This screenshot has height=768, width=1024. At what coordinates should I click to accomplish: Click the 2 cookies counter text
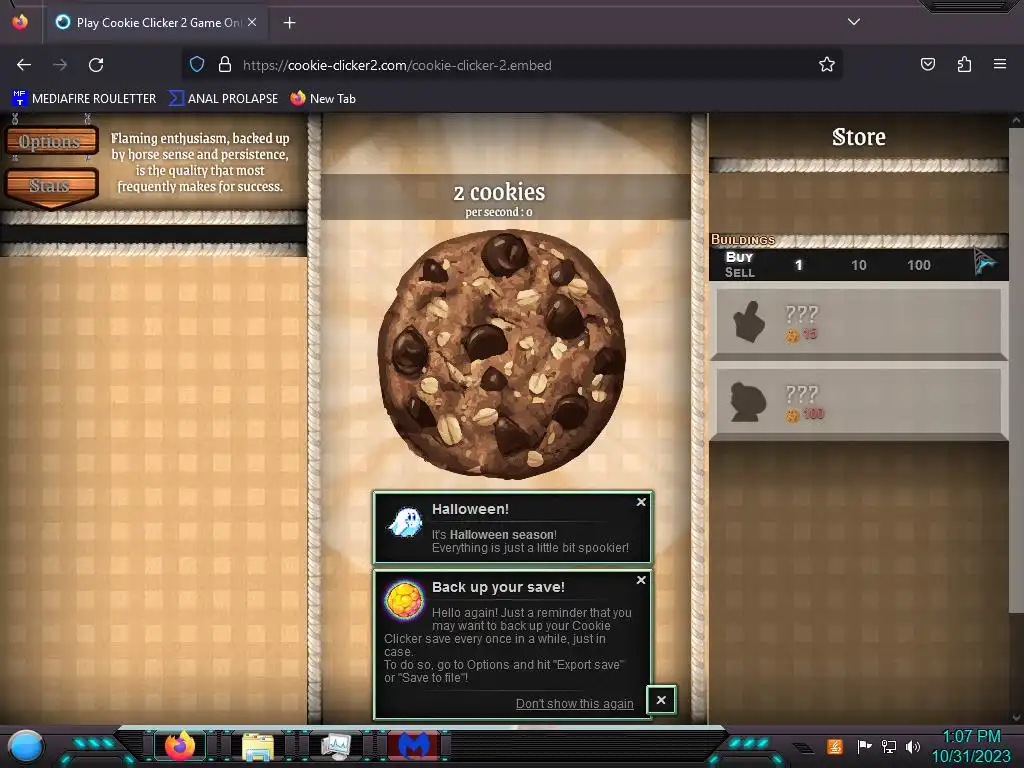point(499,192)
